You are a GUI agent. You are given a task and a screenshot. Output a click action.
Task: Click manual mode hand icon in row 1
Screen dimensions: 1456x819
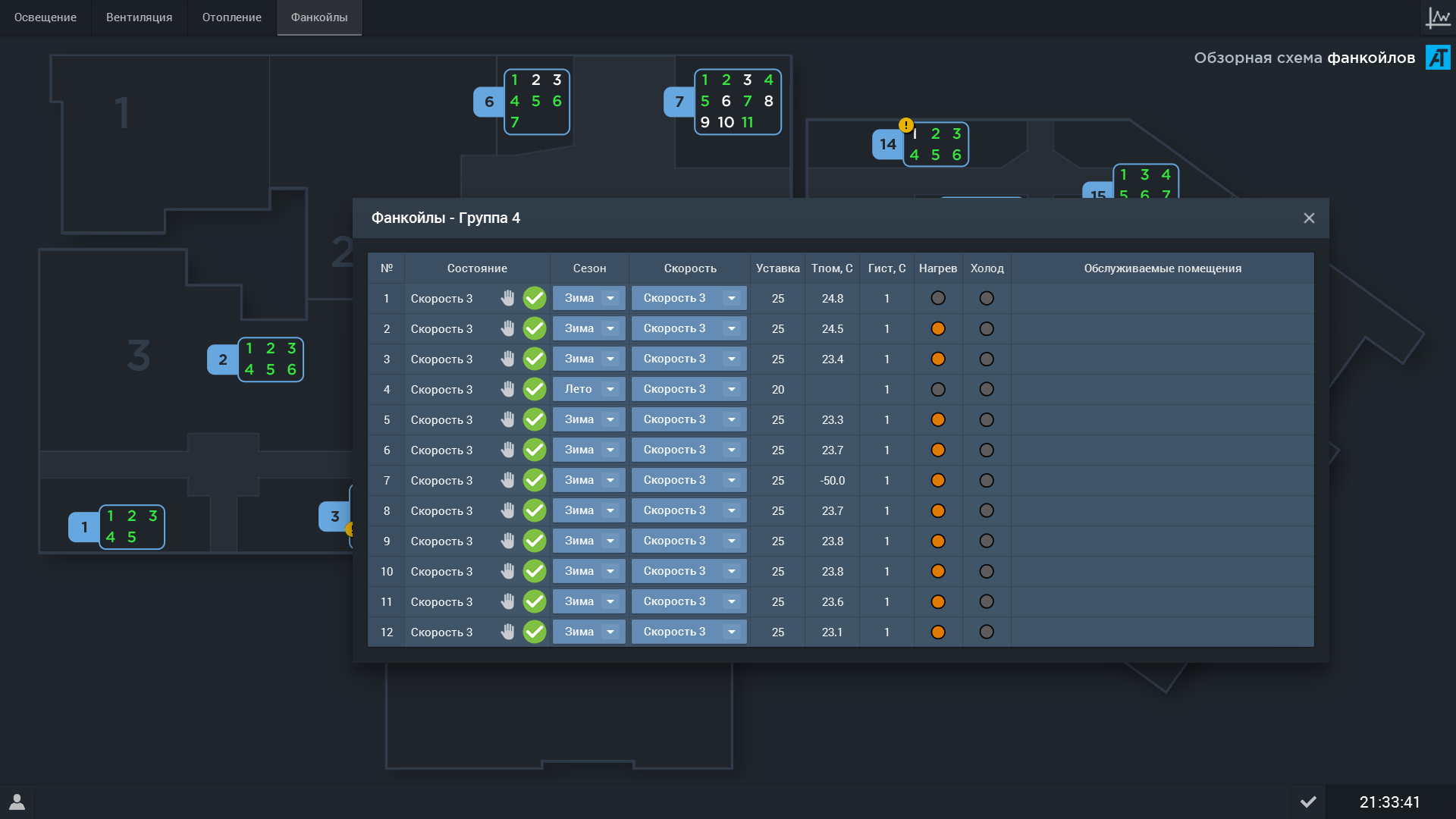click(507, 298)
